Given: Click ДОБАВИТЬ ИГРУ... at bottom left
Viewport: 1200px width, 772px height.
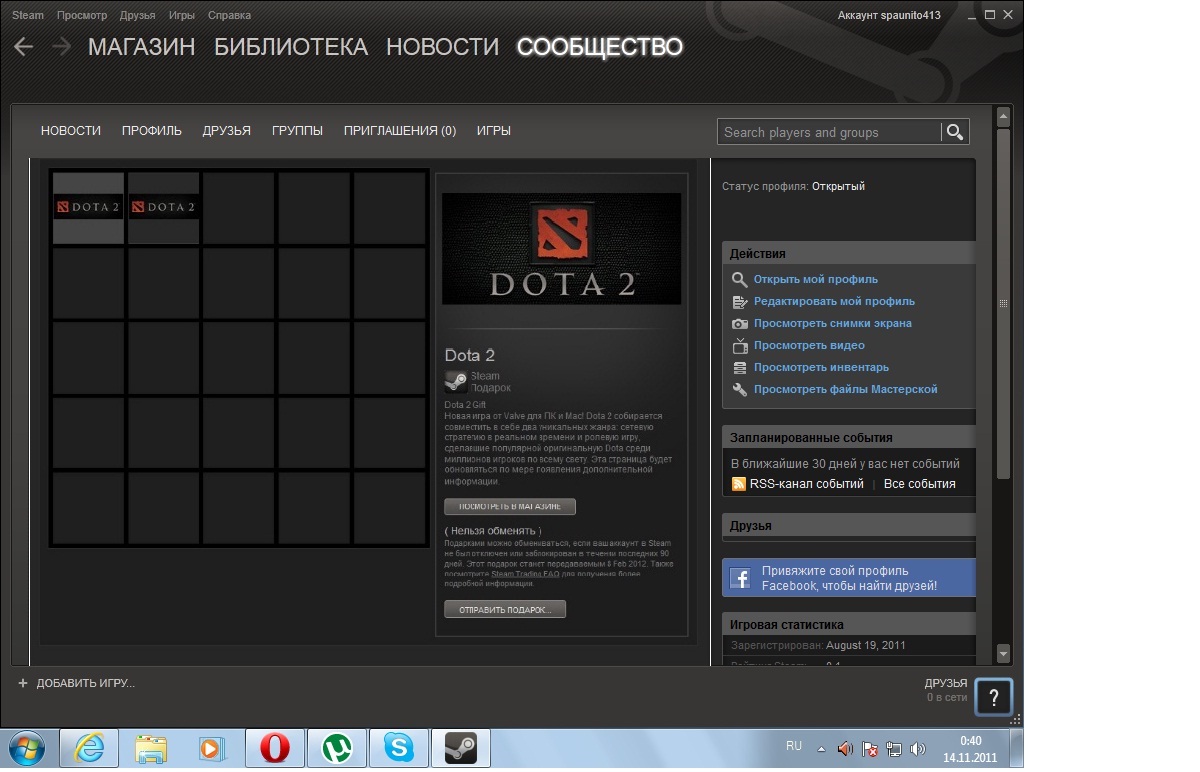Looking at the screenshot, I should tap(86, 683).
